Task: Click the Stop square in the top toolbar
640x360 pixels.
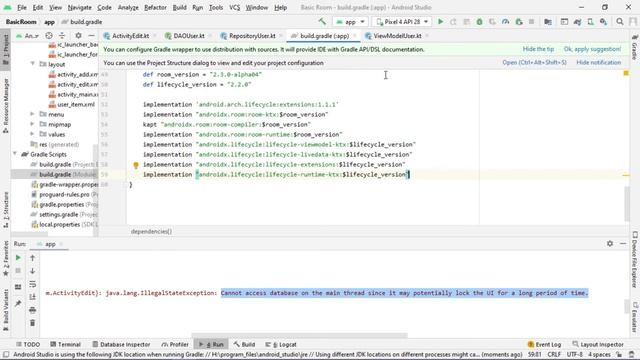Action: tap(531, 22)
